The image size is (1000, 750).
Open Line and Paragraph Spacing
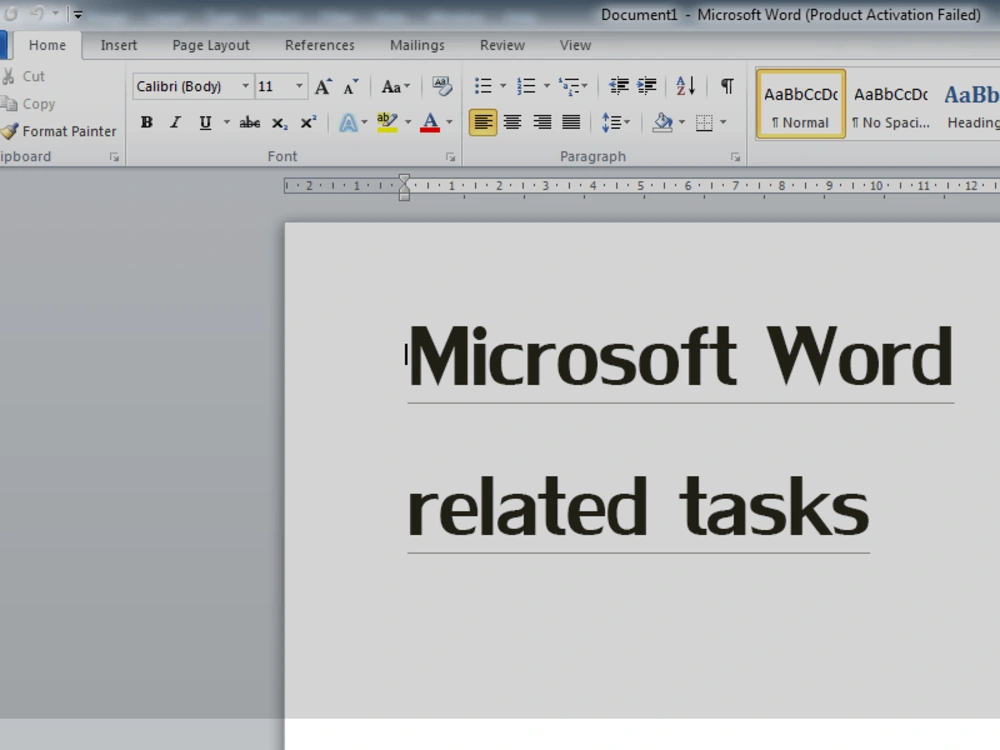pyautogui.click(x=615, y=122)
